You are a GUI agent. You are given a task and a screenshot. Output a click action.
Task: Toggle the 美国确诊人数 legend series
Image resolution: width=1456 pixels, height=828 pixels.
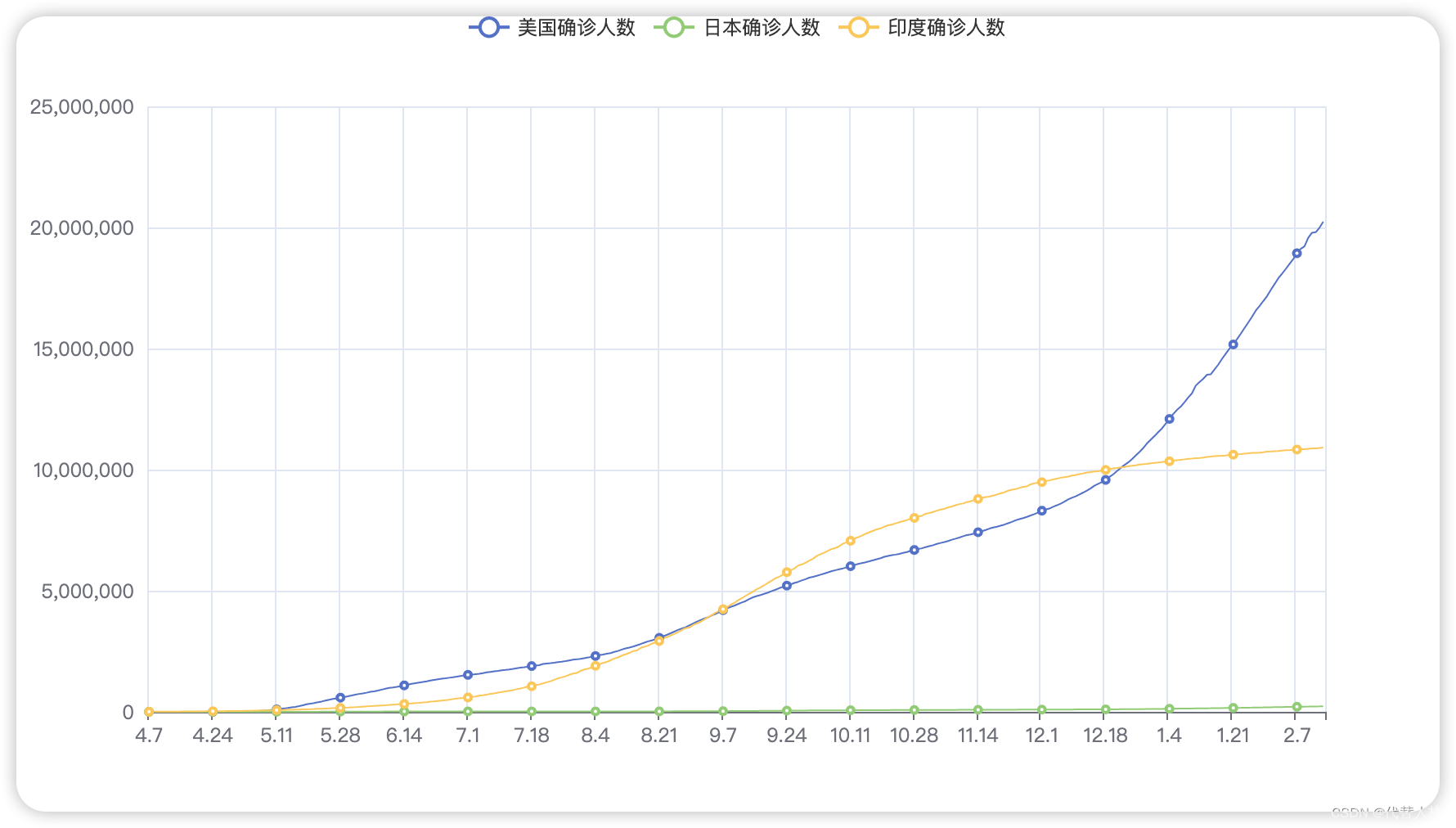(552, 28)
